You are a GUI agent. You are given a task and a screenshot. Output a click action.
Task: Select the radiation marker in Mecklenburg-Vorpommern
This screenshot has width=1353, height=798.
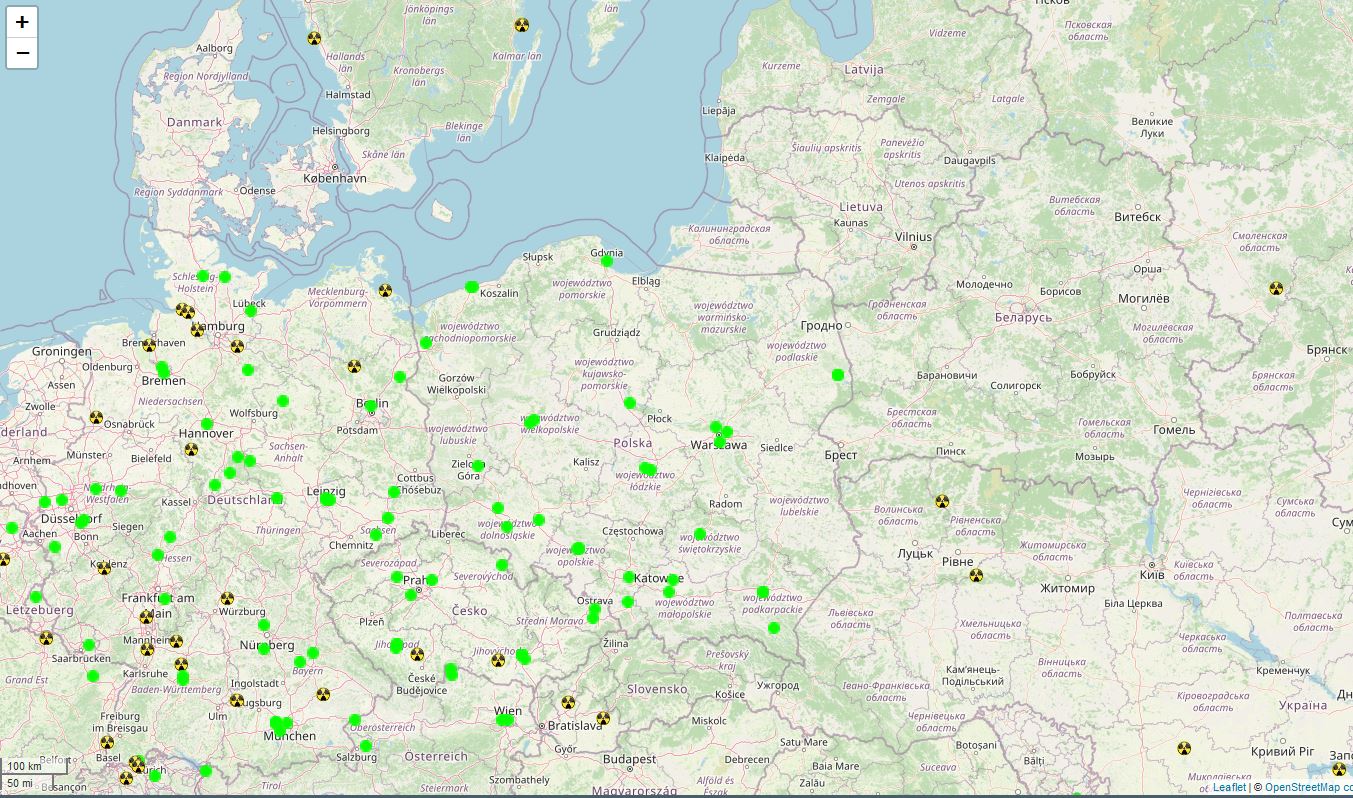[385, 291]
